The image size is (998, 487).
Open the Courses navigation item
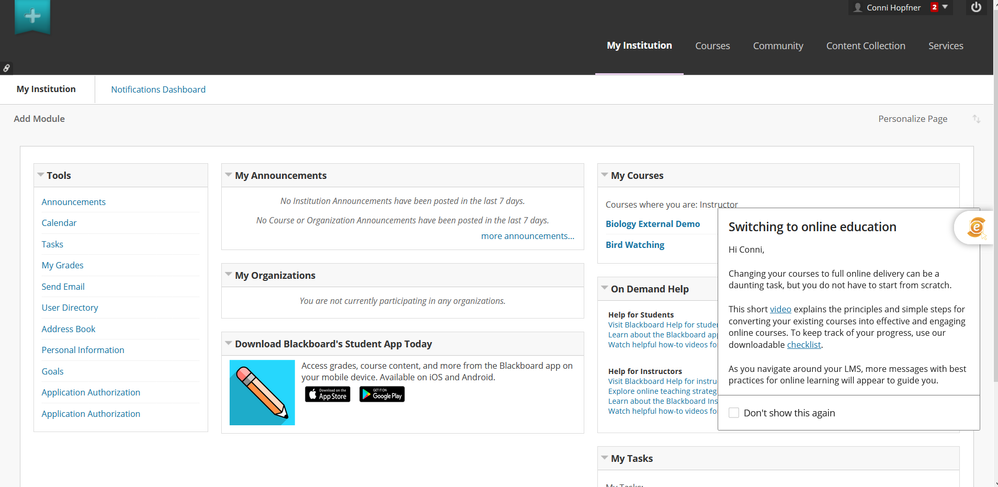click(x=712, y=46)
